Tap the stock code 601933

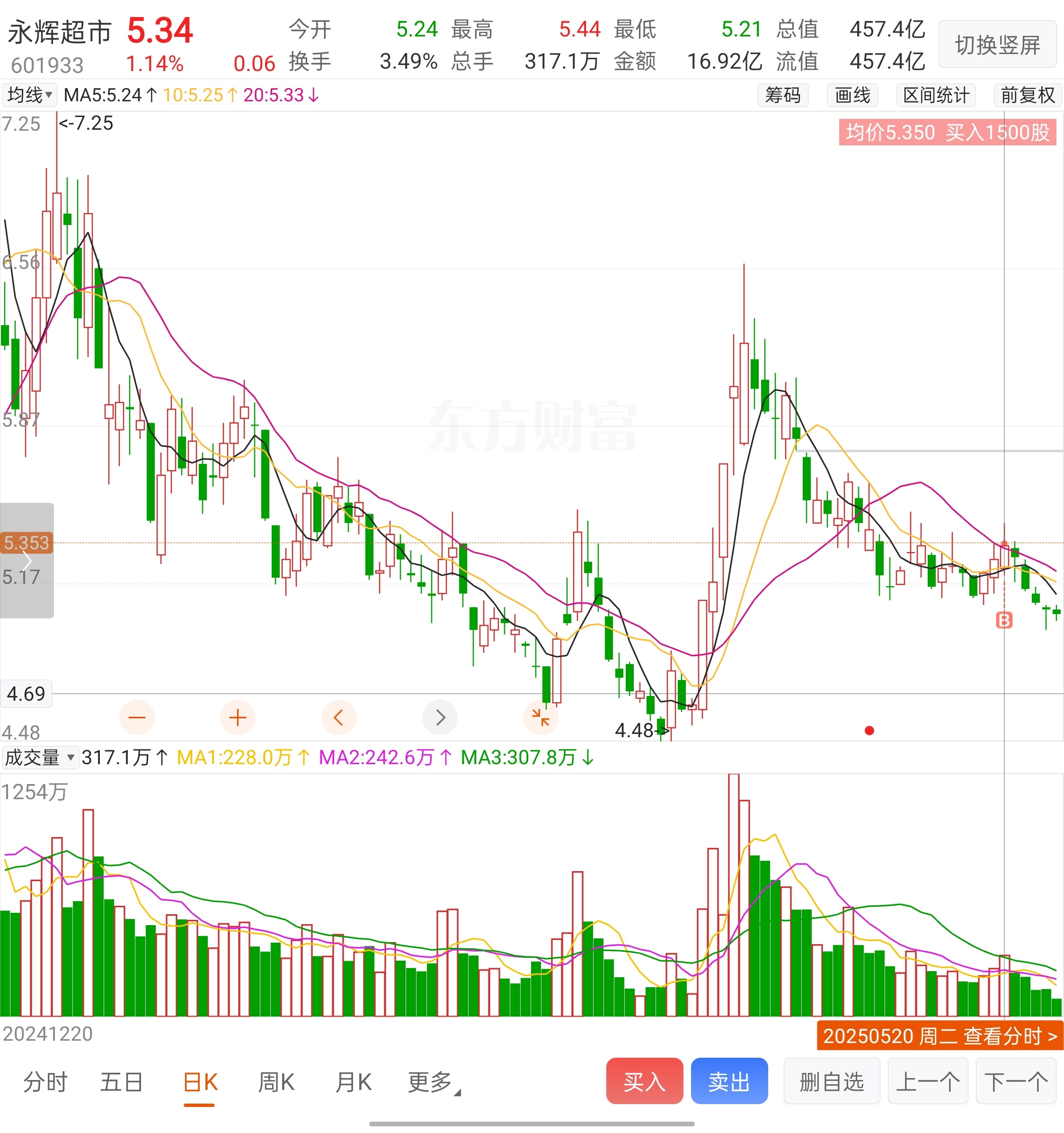[47, 65]
